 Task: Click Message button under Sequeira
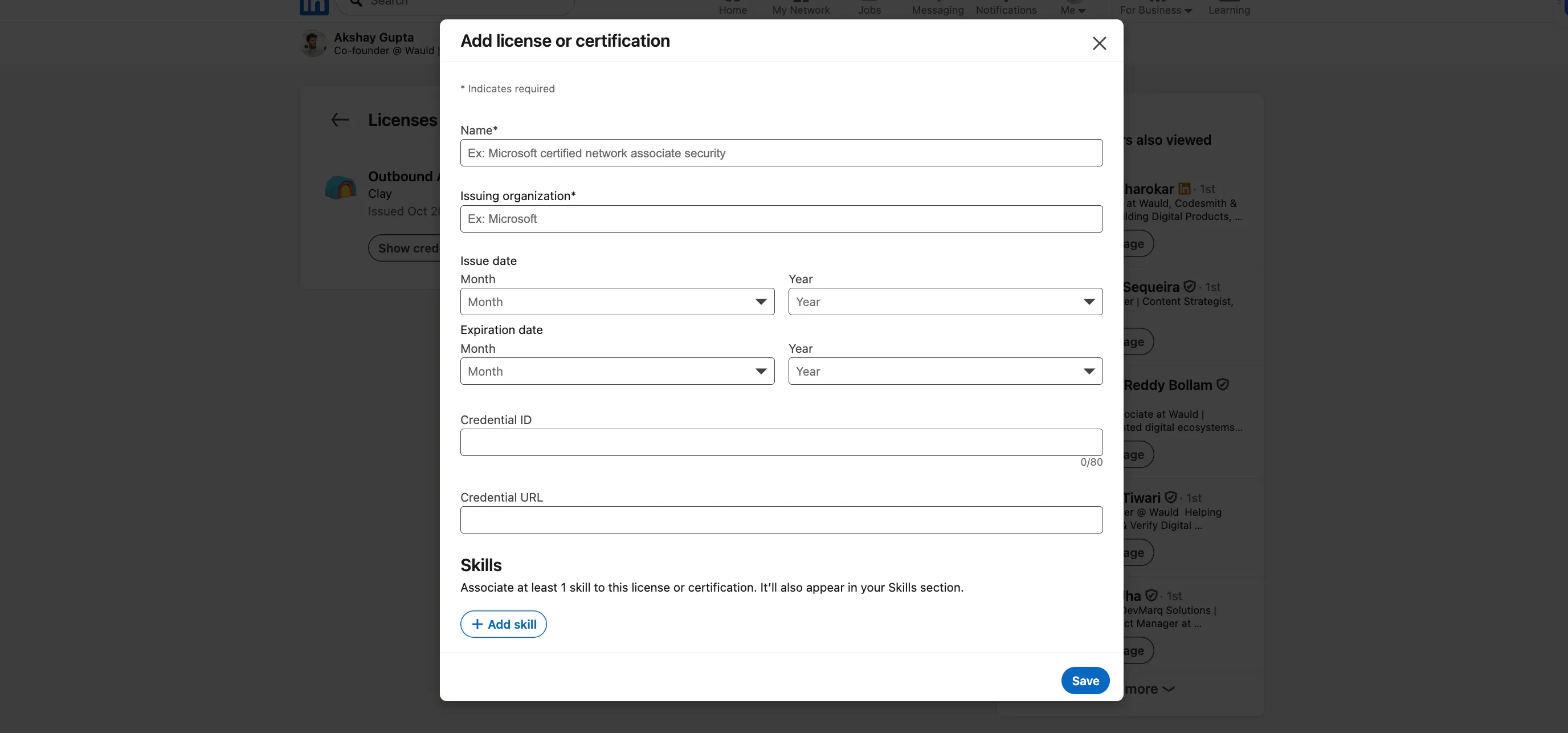click(x=1138, y=341)
